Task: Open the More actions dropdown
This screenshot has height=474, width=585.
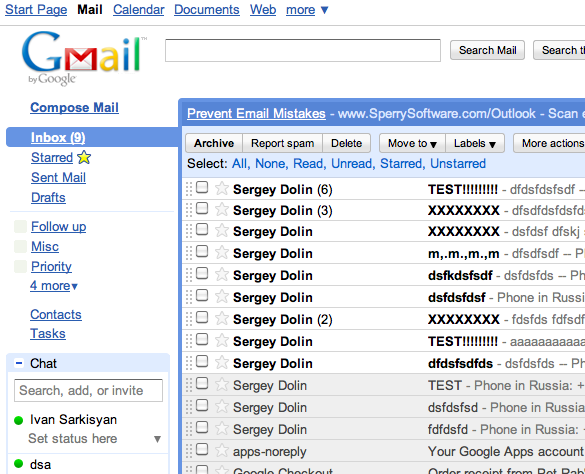Action: (550, 143)
